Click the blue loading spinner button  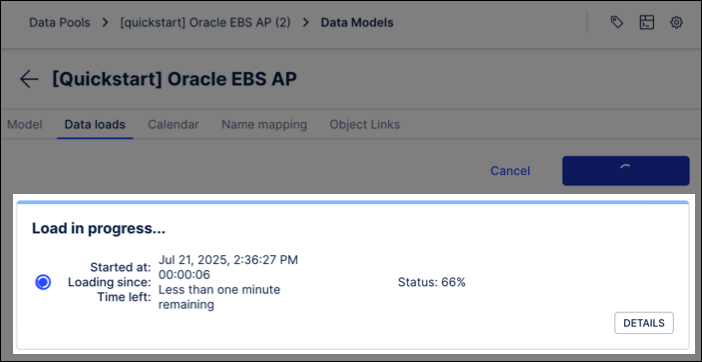coord(625,170)
